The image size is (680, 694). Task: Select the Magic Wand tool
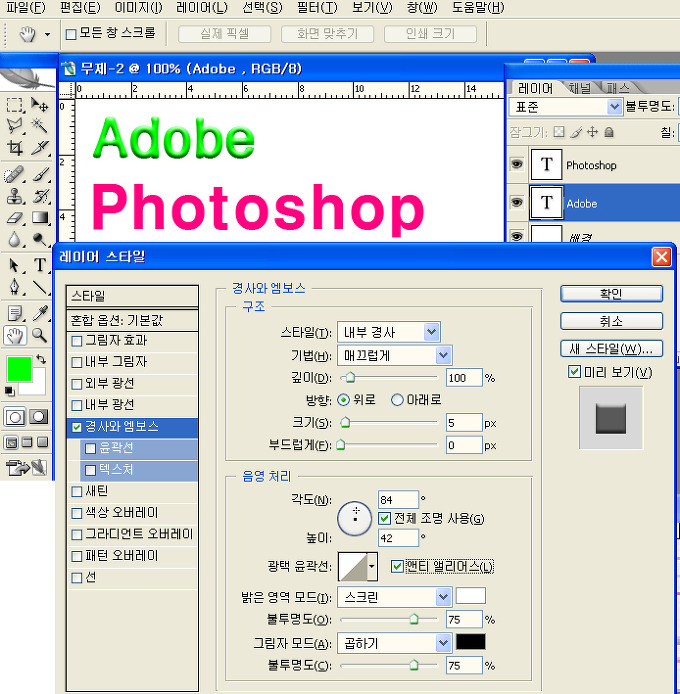coord(40,126)
